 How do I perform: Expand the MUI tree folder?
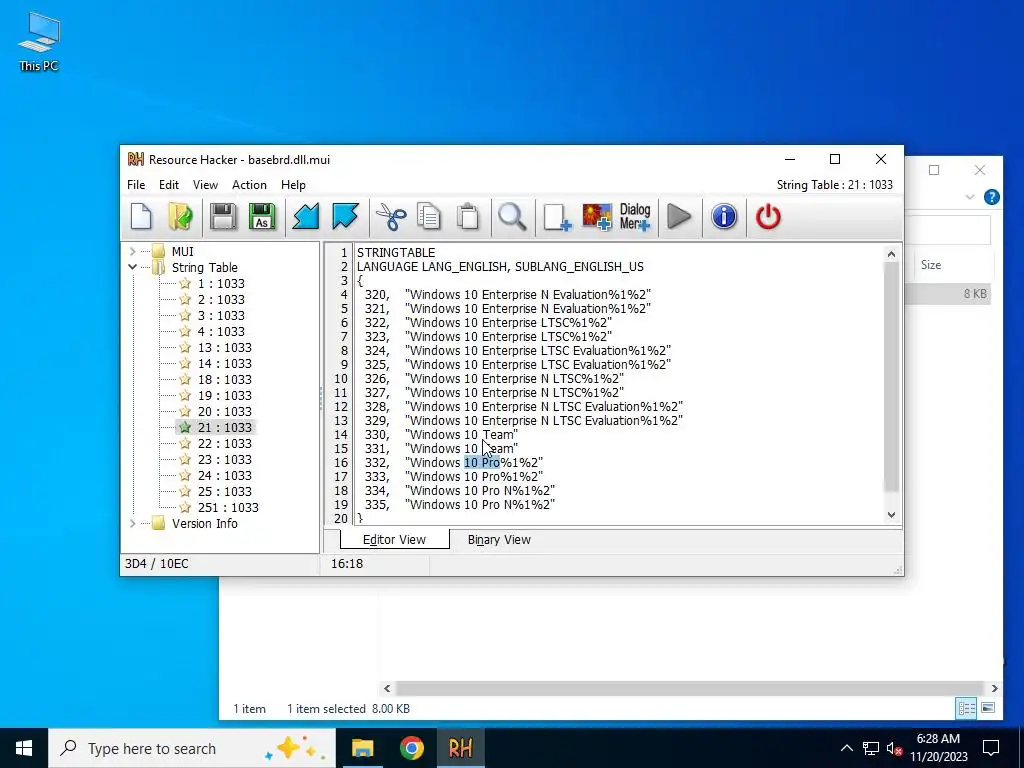point(133,251)
